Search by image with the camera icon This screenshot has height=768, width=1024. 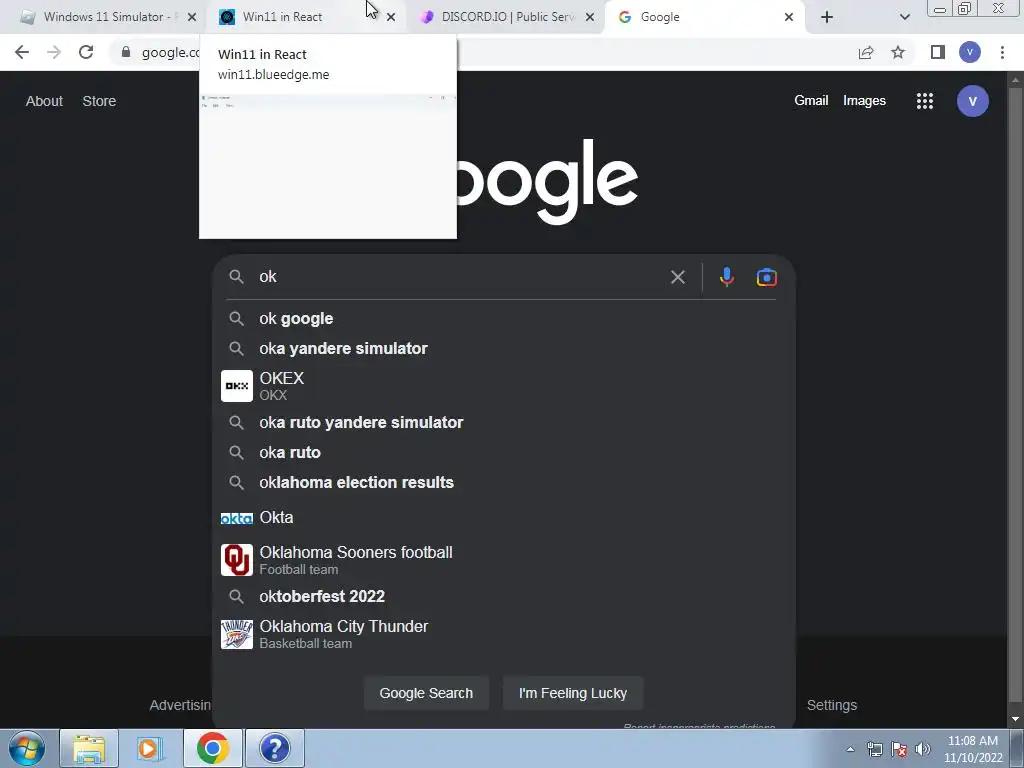click(767, 277)
